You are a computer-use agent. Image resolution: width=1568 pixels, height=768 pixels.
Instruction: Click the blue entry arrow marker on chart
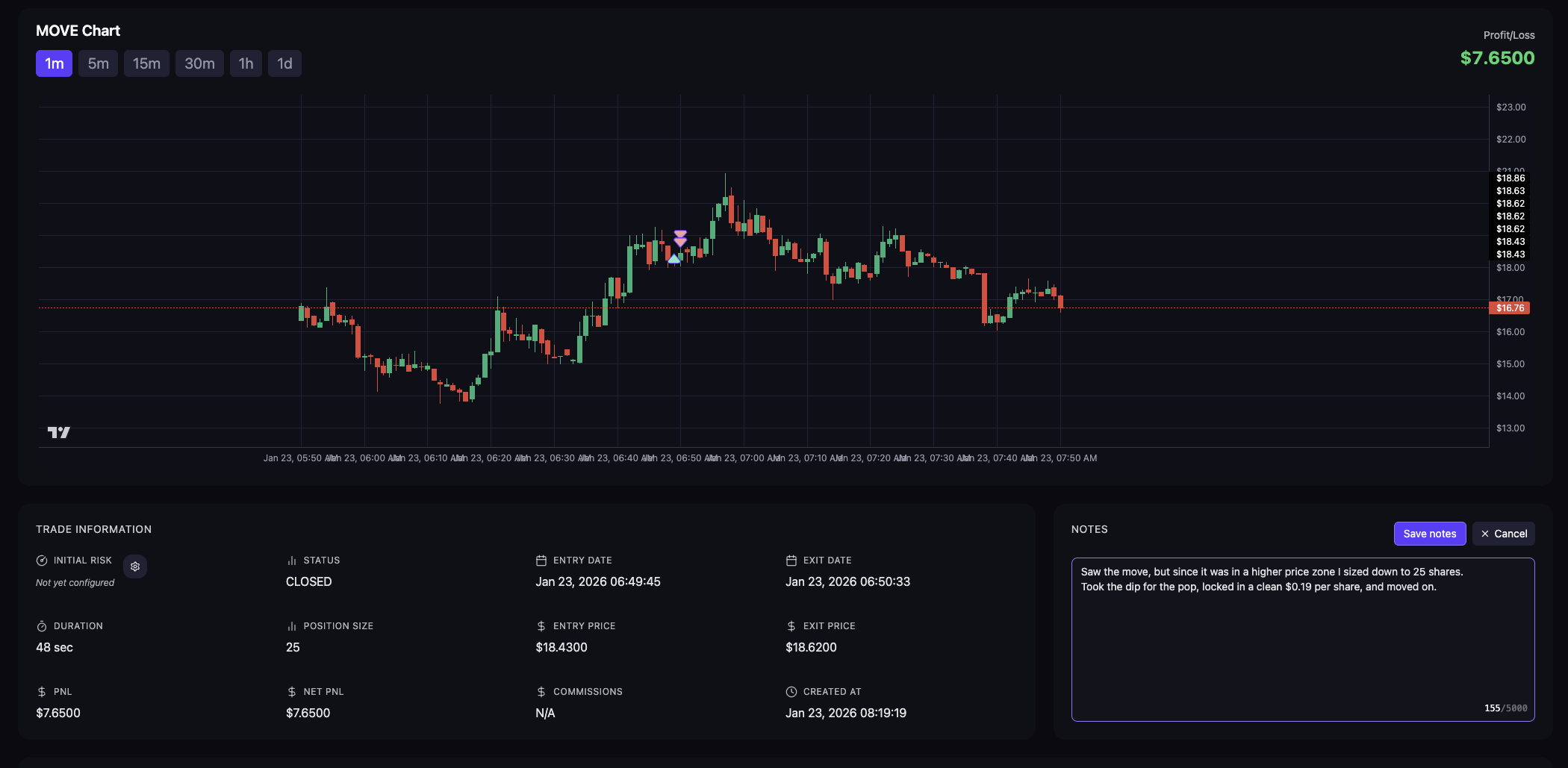click(x=674, y=259)
